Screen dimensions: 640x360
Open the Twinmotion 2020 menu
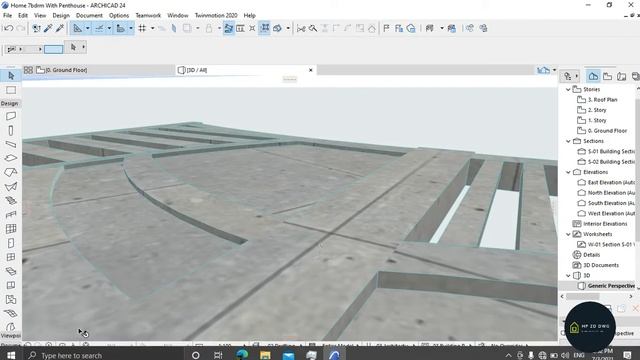click(216, 16)
